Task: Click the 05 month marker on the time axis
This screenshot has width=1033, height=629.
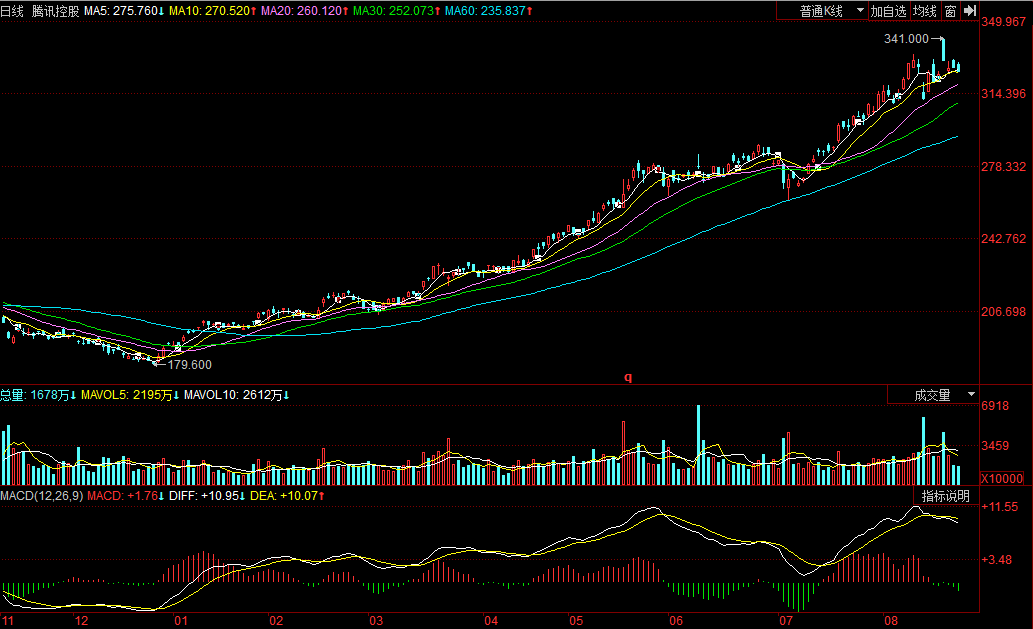Action: point(576,620)
